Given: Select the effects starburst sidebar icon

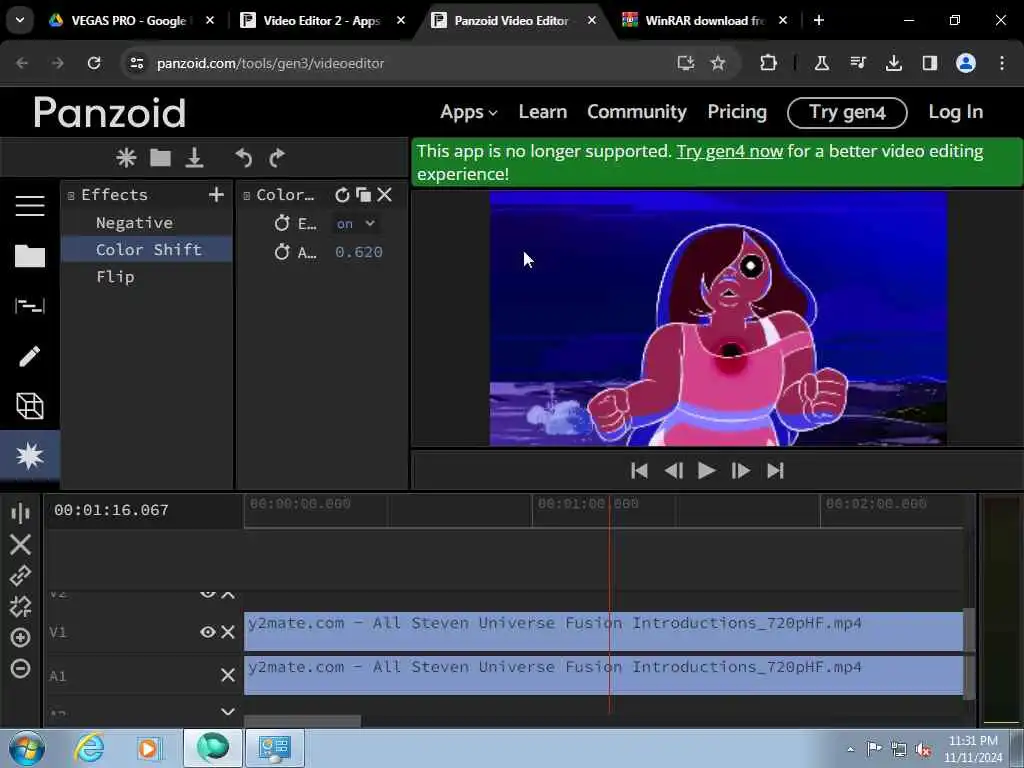Looking at the screenshot, I should (x=30, y=455).
